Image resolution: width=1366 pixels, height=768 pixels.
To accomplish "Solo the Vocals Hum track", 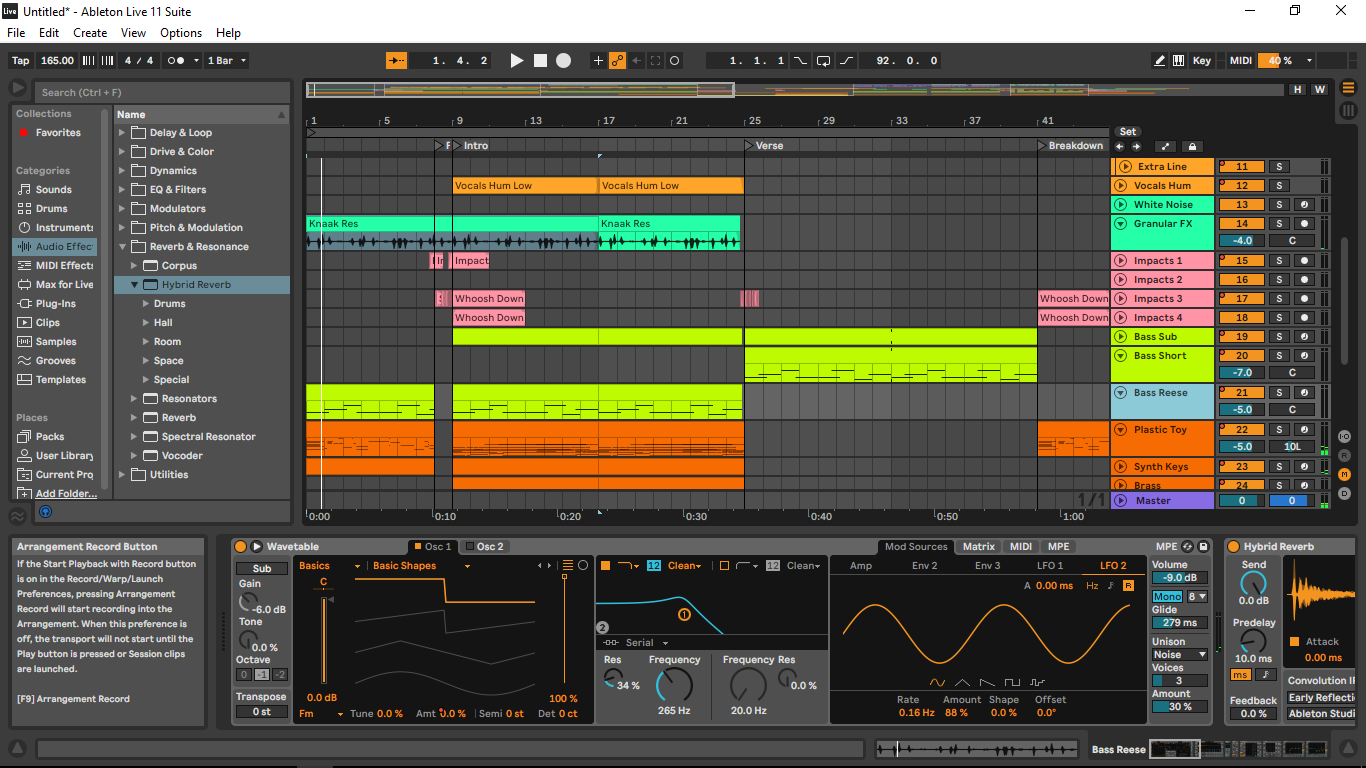I will click(x=1278, y=186).
